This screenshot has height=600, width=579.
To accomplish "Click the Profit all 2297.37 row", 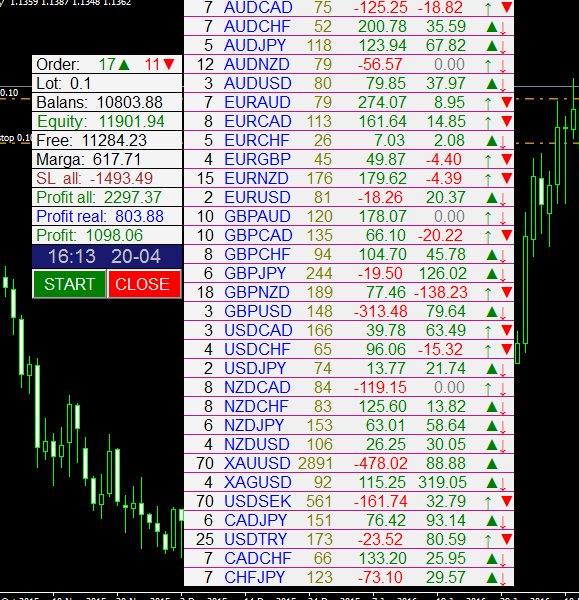I will [107, 197].
